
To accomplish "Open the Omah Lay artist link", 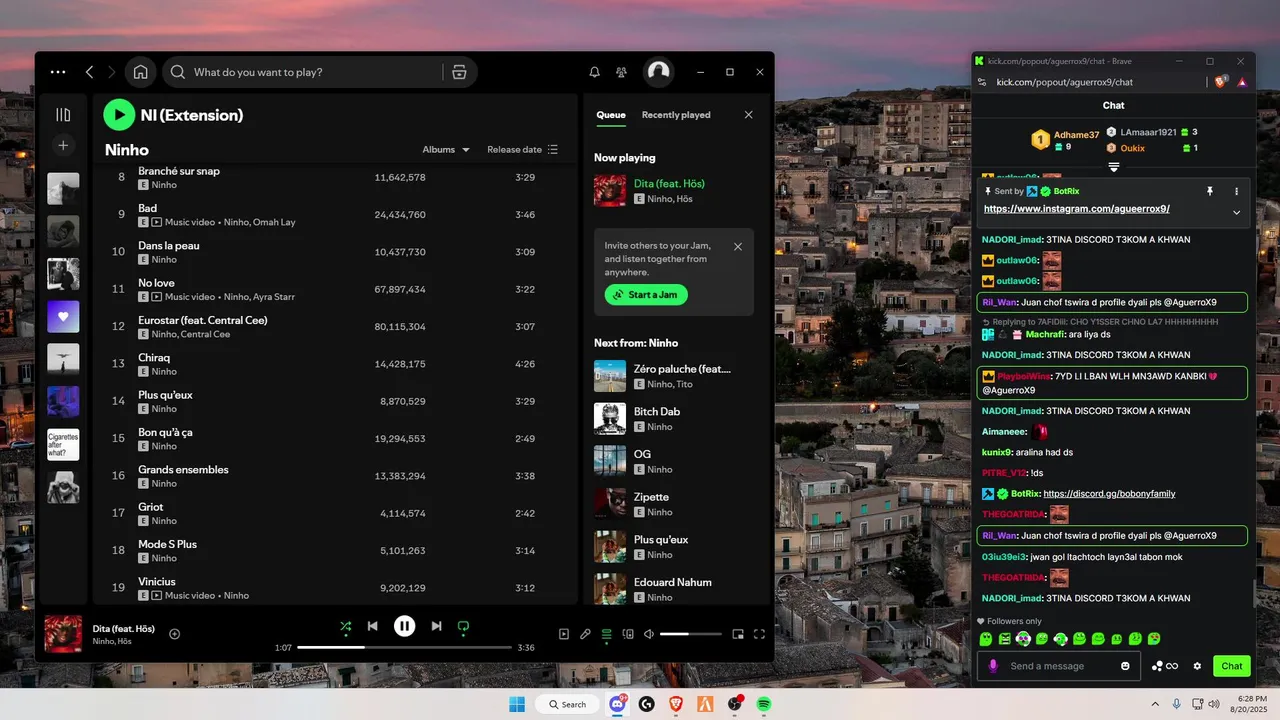I will tap(274, 222).
